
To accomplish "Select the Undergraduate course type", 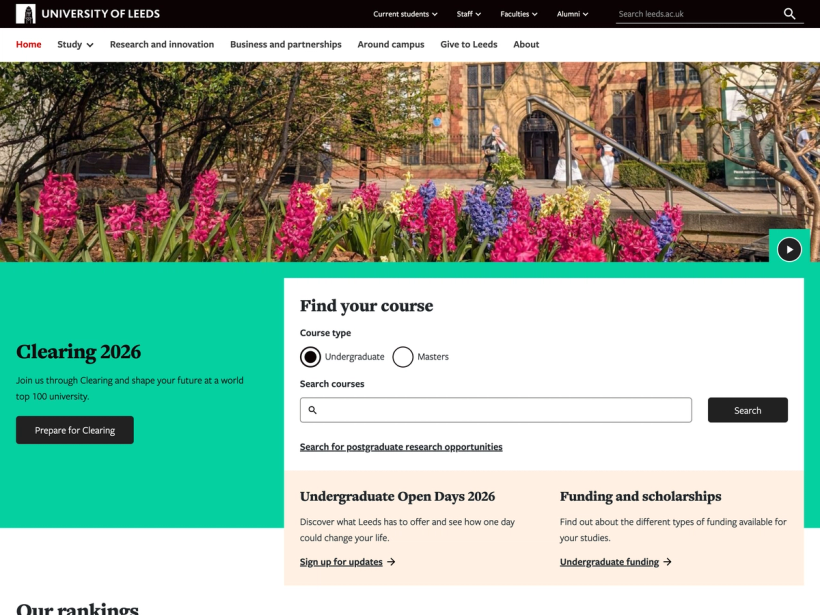I will [x=310, y=357].
